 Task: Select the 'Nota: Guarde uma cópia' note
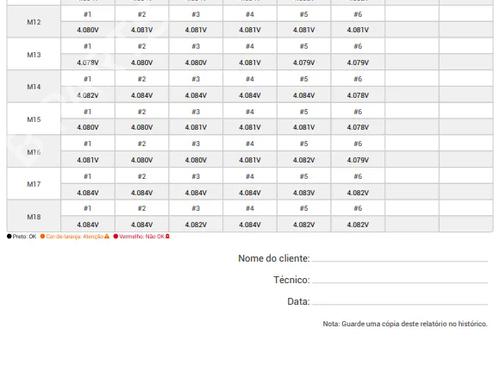(405, 324)
